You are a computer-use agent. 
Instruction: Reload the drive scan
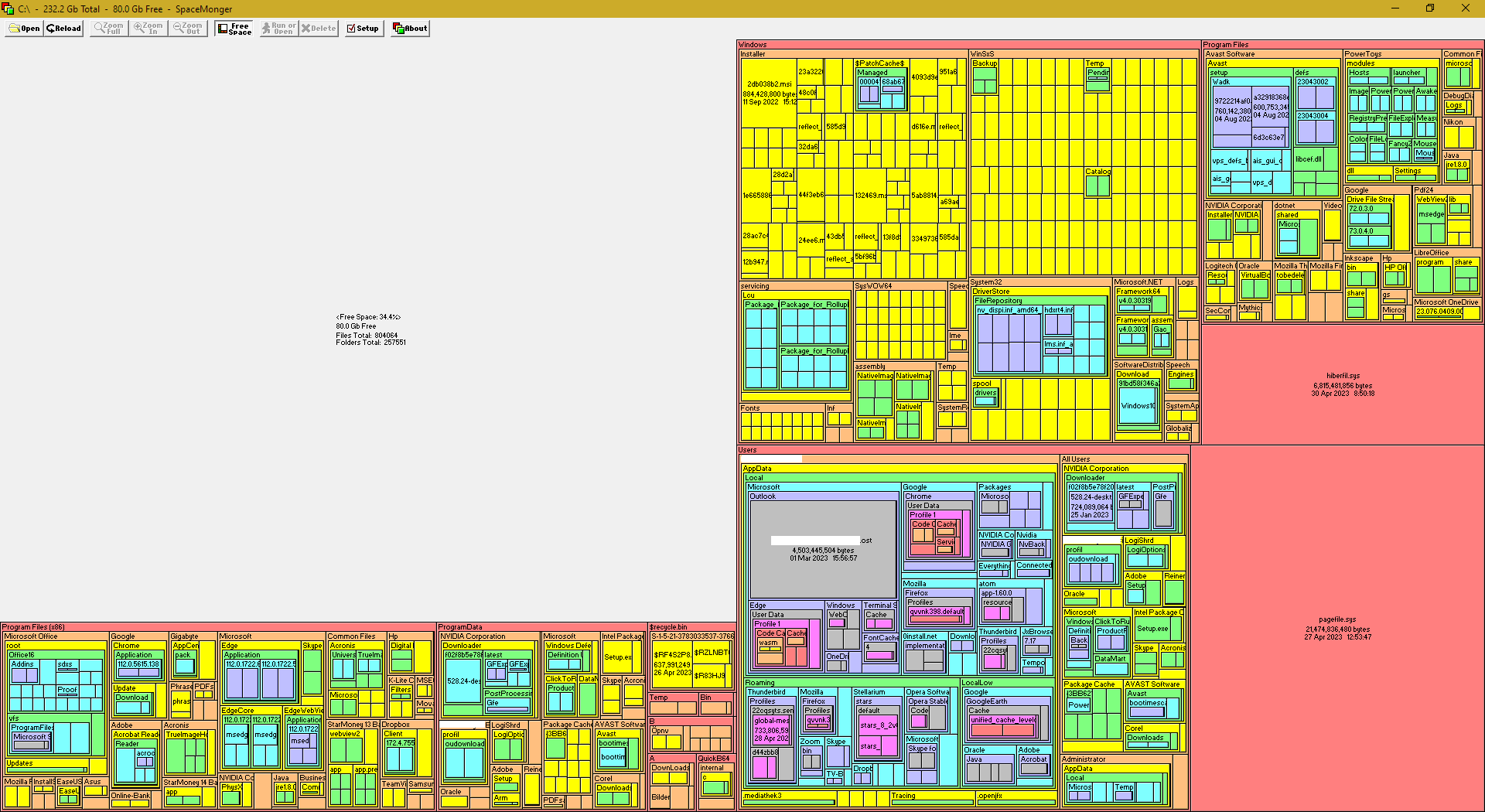pos(63,29)
